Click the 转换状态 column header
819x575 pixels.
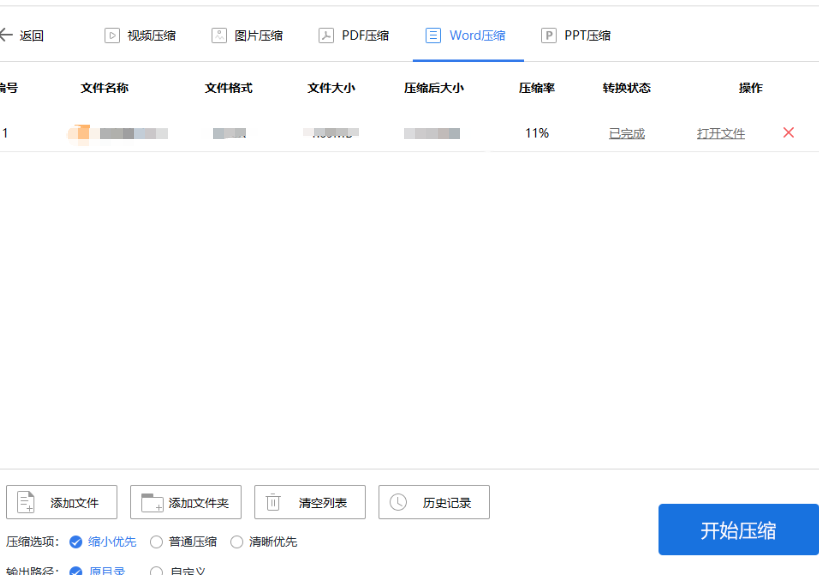pyautogui.click(x=627, y=88)
